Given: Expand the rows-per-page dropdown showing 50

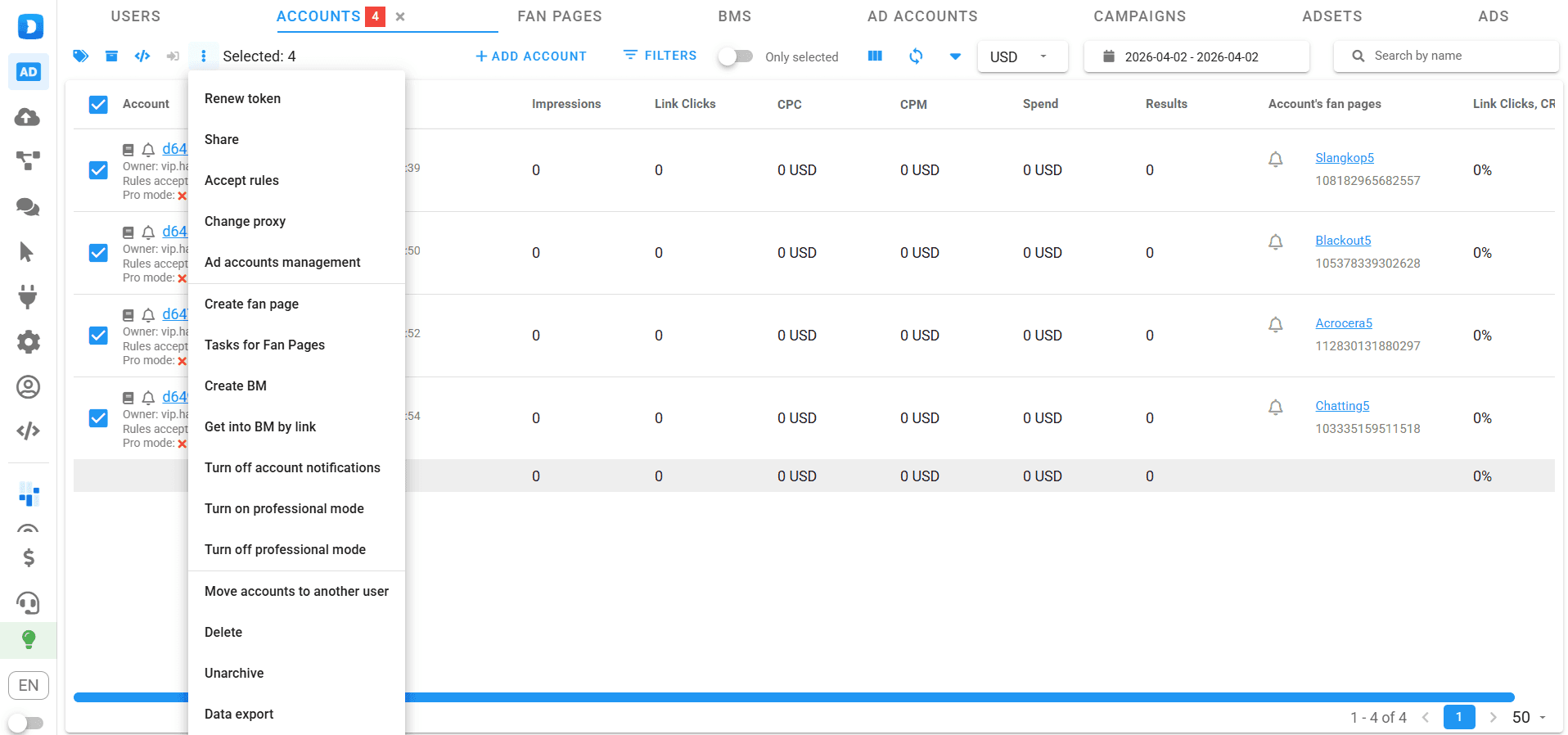Looking at the screenshot, I should click(x=1529, y=717).
